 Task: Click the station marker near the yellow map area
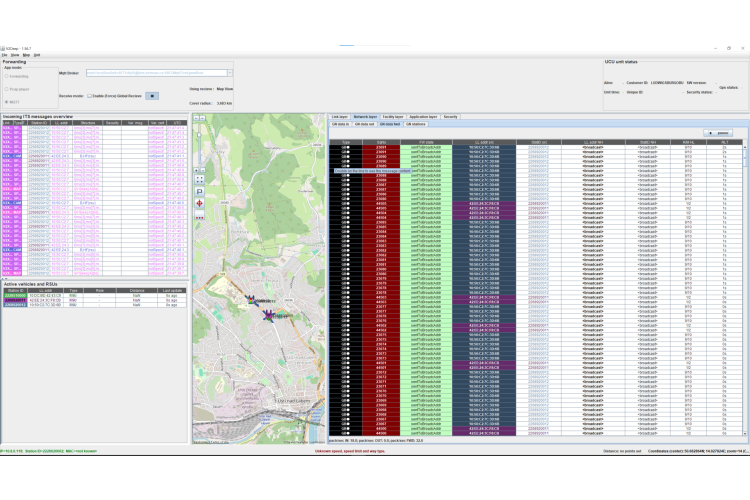pyautogui.click(x=251, y=300)
